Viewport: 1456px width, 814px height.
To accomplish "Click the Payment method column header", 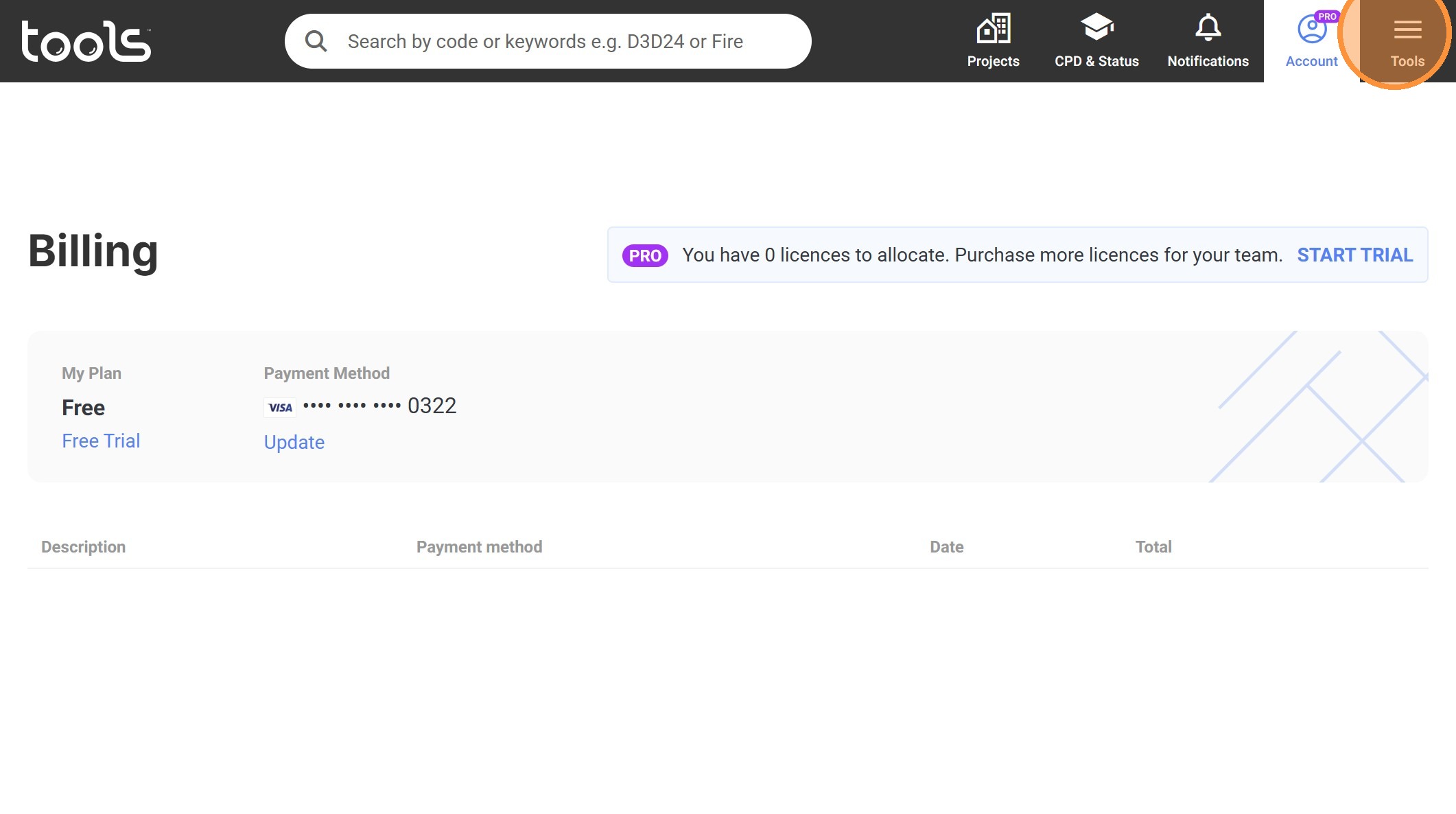I will coord(479,547).
